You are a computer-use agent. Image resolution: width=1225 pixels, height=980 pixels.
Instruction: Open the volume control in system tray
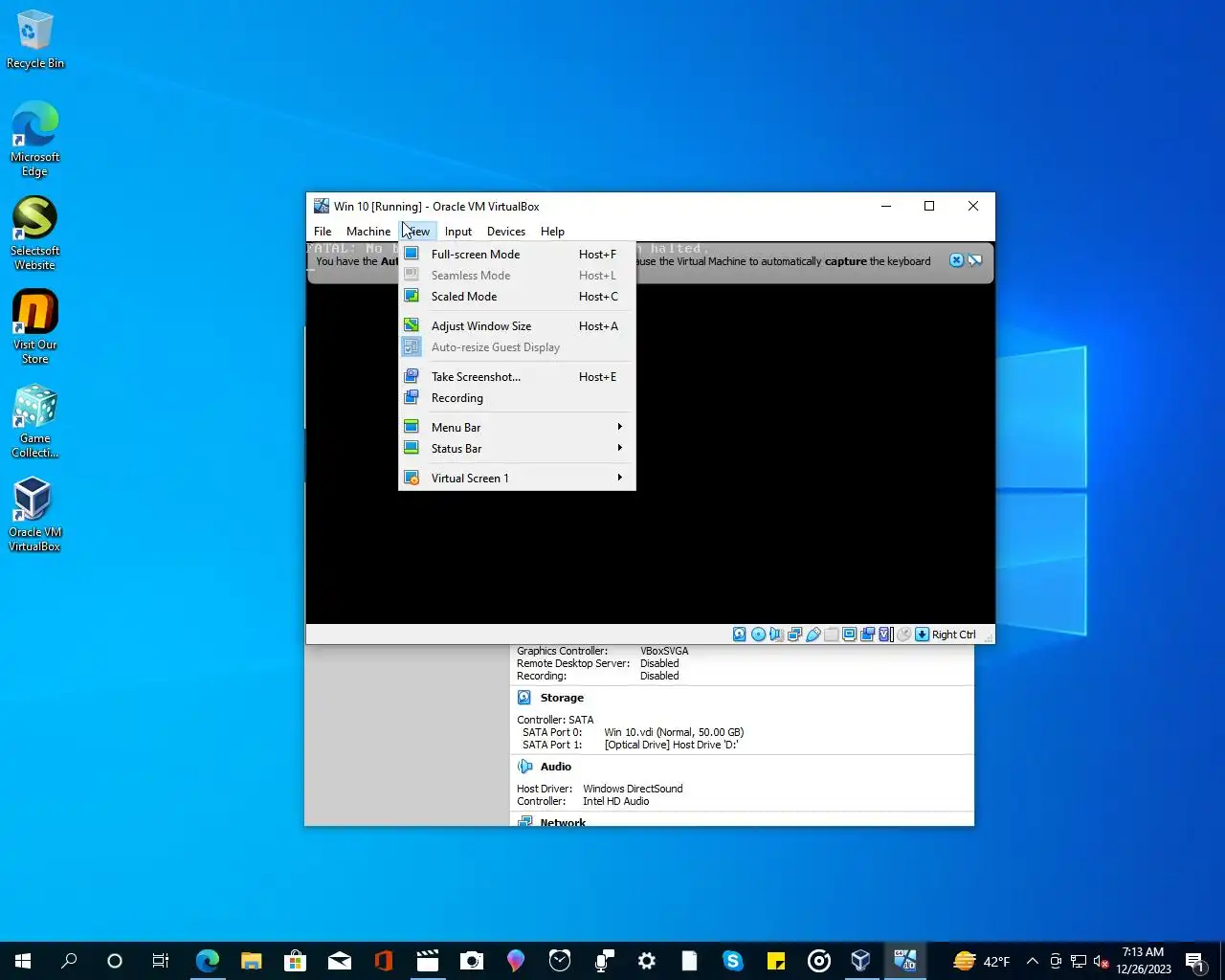coord(1102,961)
